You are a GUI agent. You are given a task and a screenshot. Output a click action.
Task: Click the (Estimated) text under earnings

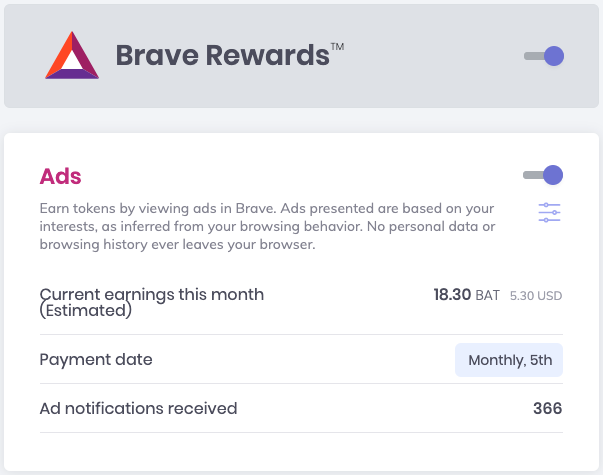click(85, 311)
